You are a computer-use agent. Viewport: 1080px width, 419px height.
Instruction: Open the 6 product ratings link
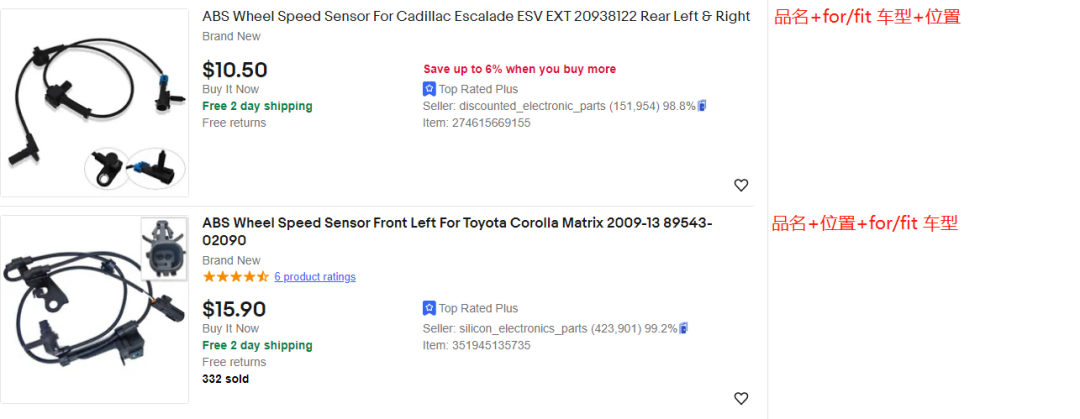(315, 277)
